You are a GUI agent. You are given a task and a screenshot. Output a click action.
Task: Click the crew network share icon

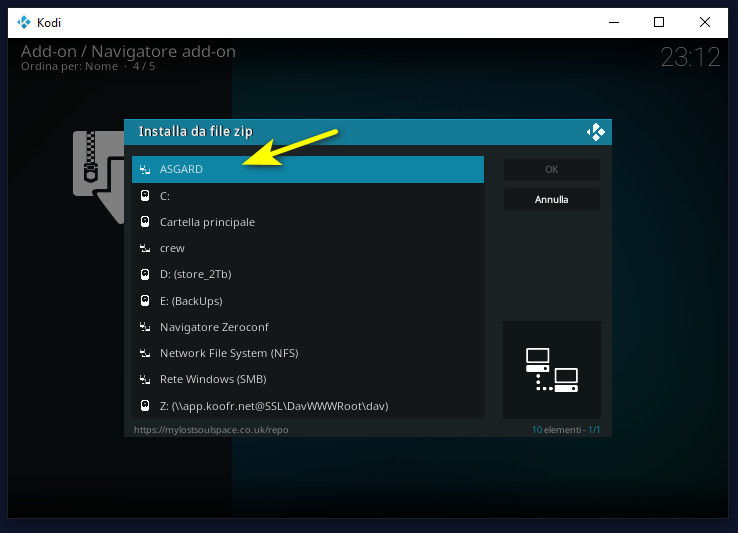(145, 248)
